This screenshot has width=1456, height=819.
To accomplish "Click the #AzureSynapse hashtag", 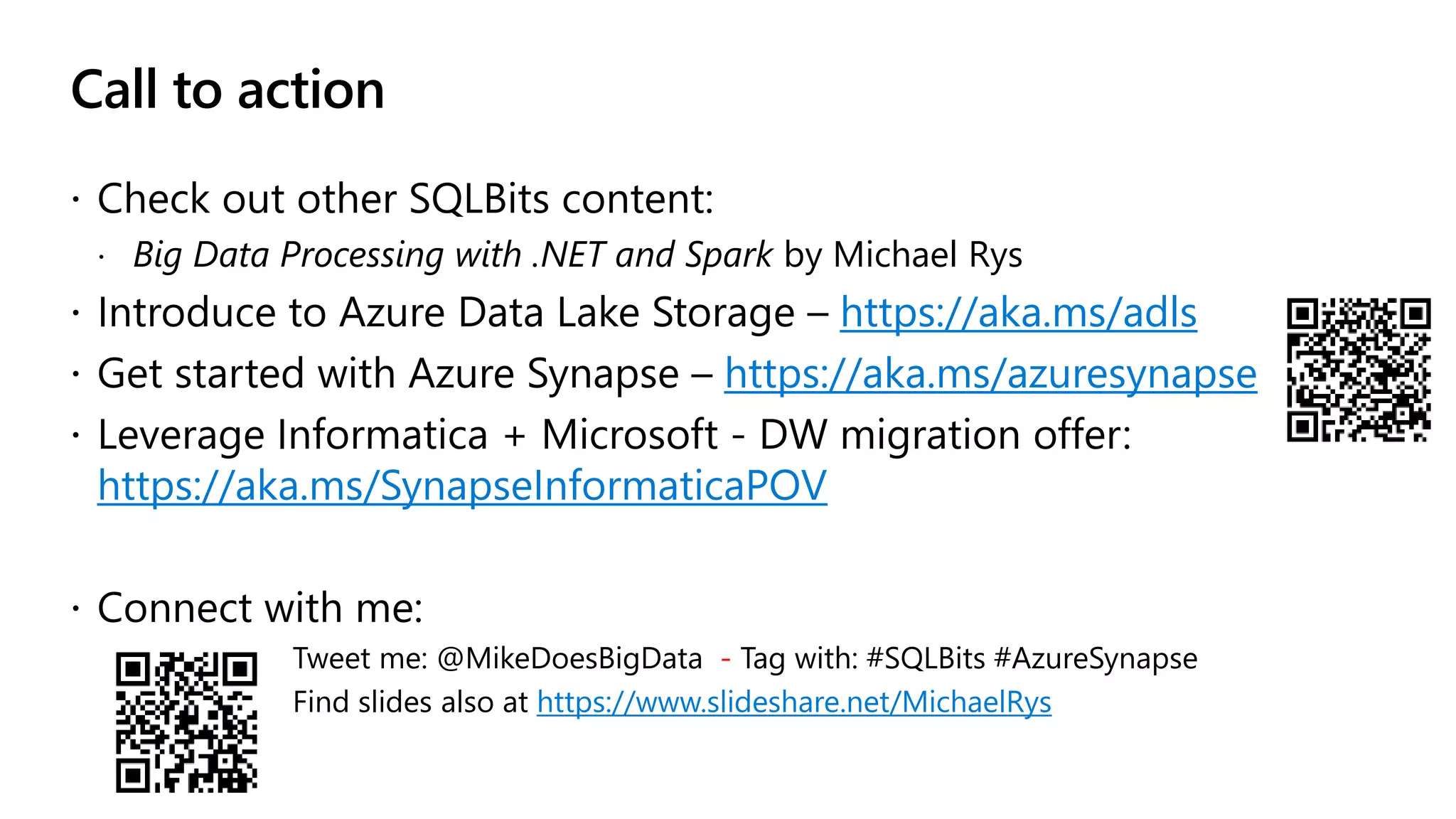I will click(1096, 659).
